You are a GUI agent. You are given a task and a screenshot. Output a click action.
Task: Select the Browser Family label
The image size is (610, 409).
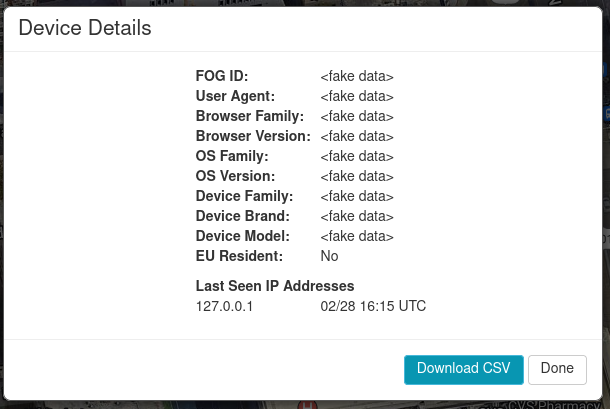(249, 116)
